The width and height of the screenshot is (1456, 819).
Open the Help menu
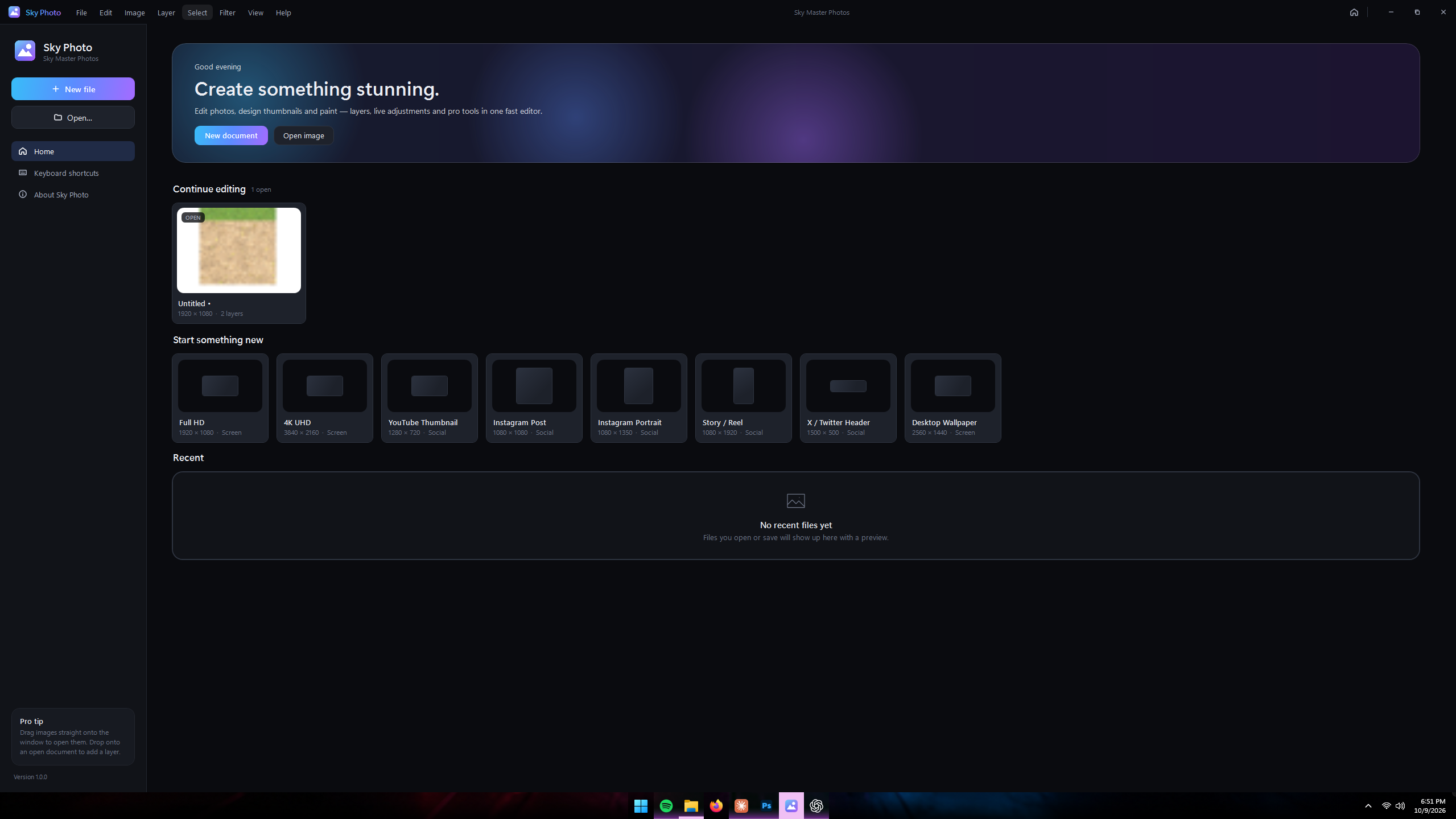point(283,13)
